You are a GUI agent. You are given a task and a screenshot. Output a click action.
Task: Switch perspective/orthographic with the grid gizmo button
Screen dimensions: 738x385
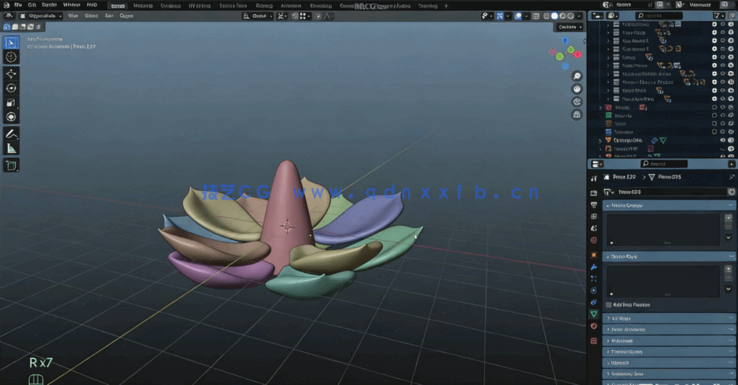pyautogui.click(x=577, y=114)
